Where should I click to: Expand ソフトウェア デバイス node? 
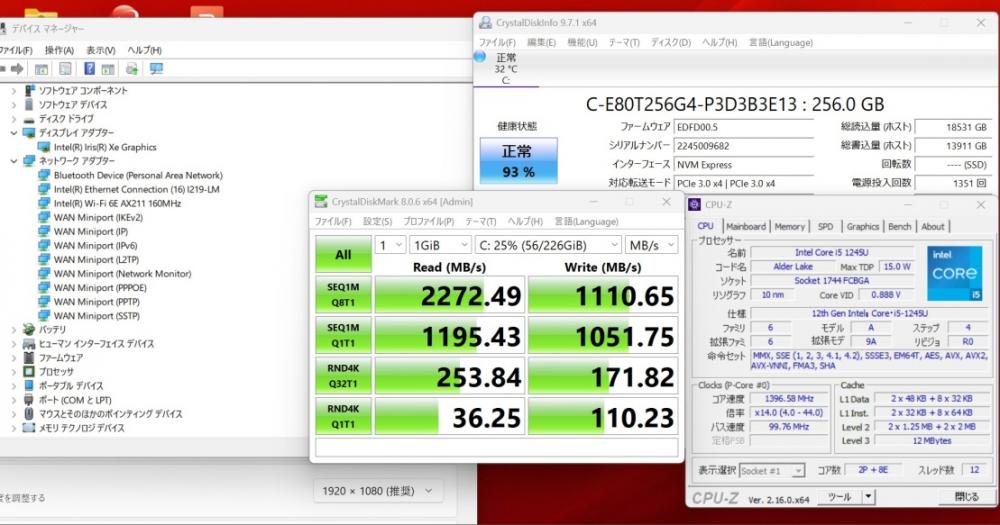pos(14,105)
